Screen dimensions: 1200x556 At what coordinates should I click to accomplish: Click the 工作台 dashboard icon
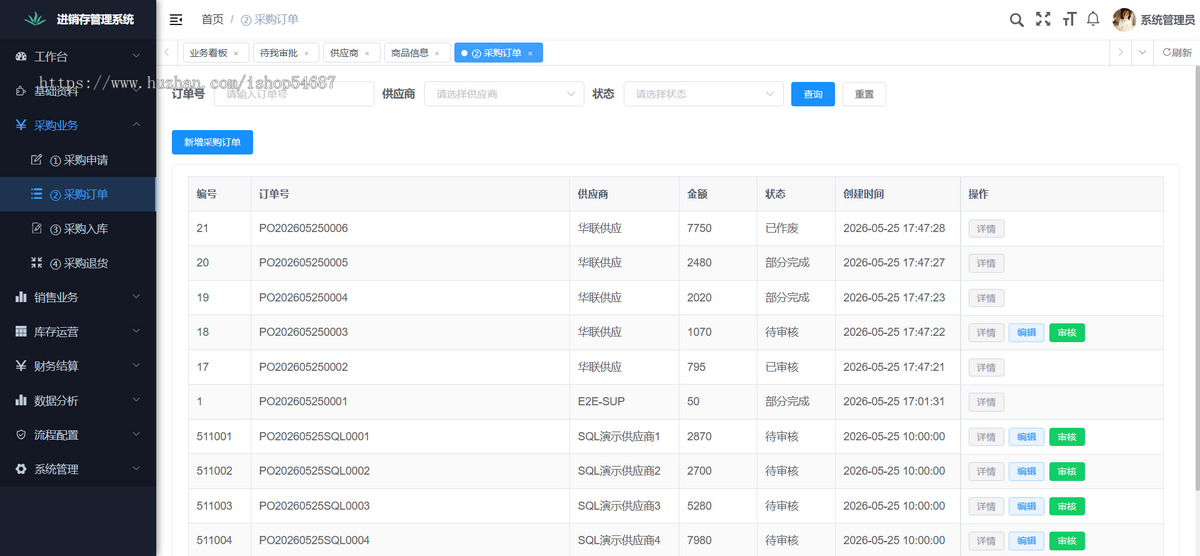pos(22,56)
